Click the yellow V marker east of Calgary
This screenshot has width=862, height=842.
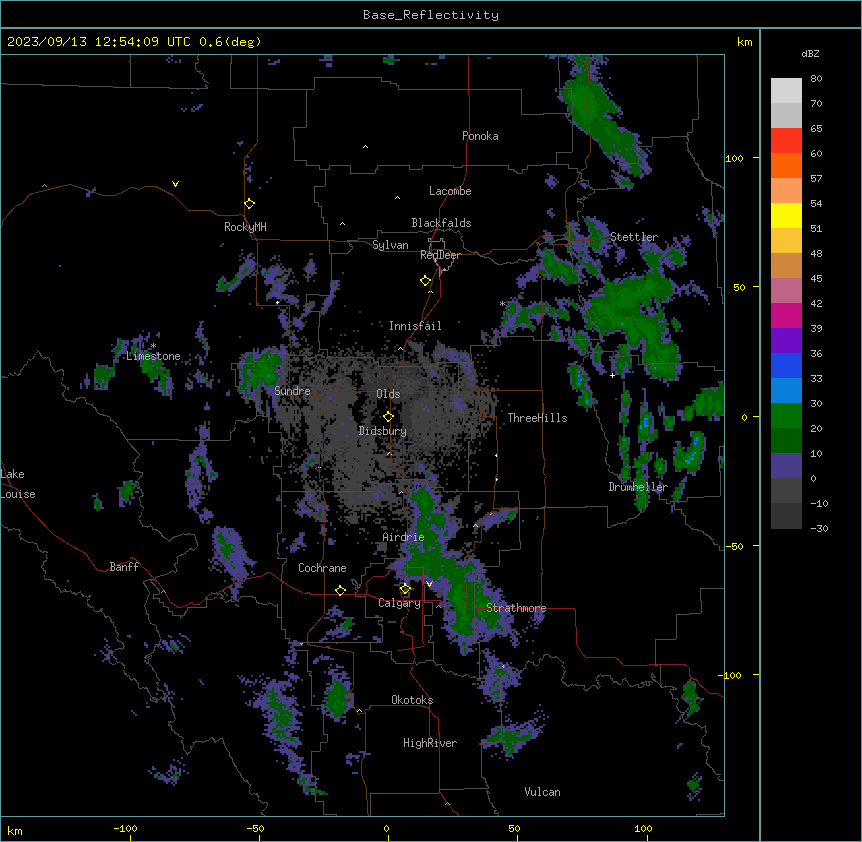pos(429,584)
